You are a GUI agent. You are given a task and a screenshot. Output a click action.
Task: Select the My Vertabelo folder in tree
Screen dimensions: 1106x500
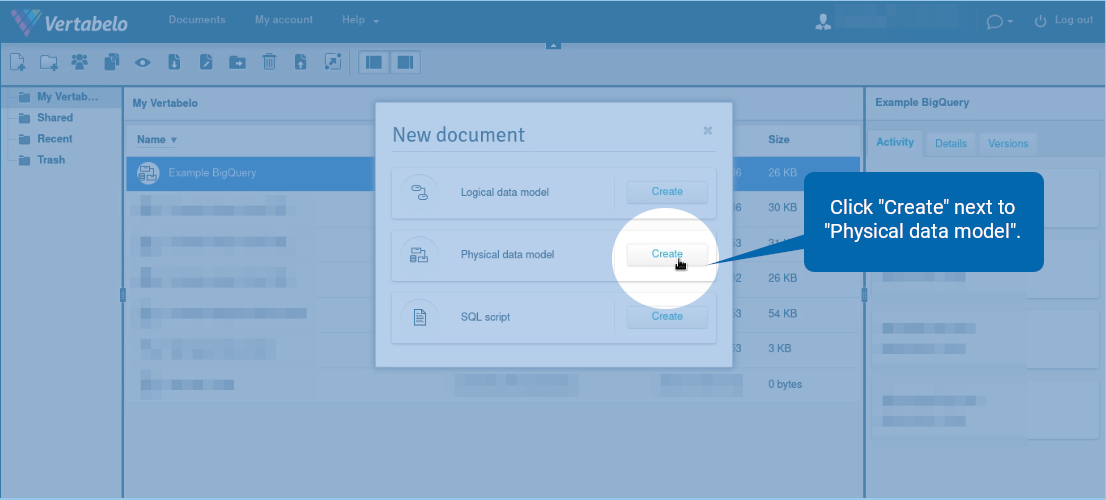(x=59, y=97)
